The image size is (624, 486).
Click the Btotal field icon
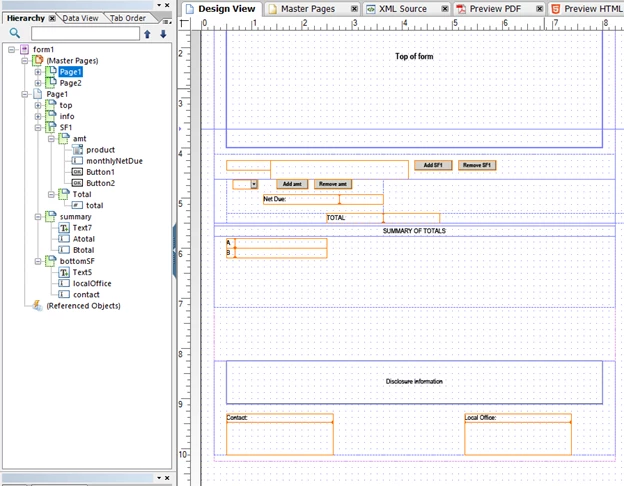[64, 250]
